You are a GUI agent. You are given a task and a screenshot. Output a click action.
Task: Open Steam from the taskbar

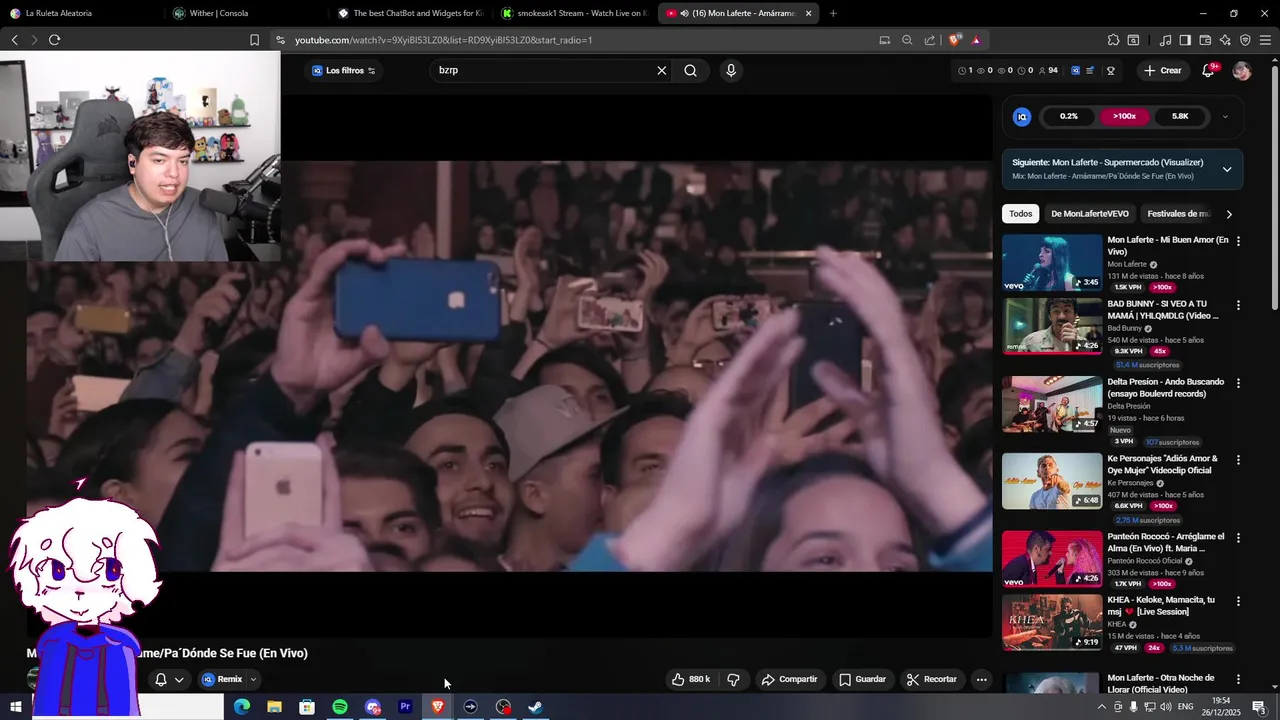(x=535, y=707)
